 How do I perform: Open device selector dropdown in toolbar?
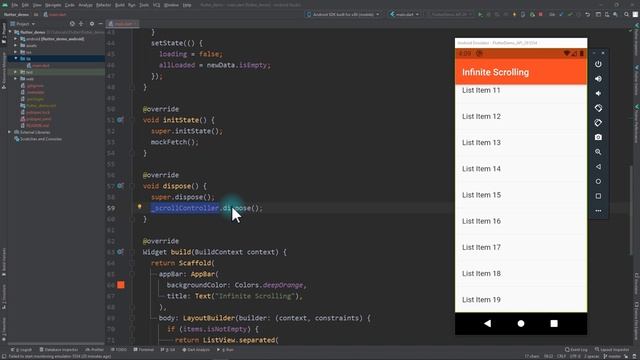pyautogui.click(x=343, y=14)
